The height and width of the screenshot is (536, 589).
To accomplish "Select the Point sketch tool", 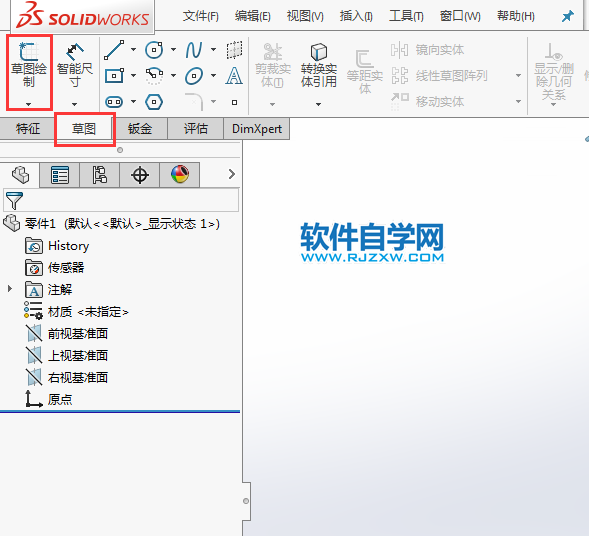I will 234,102.
